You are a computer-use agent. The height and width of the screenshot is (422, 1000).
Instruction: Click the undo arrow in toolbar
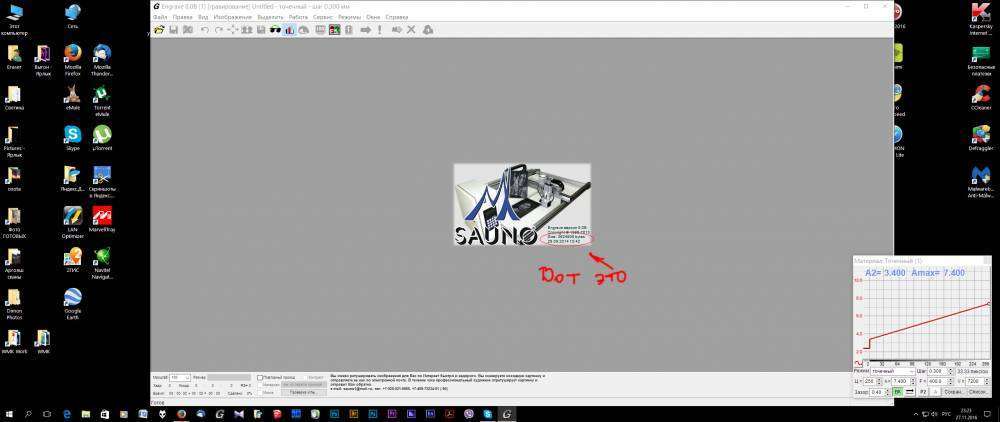(x=204, y=31)
